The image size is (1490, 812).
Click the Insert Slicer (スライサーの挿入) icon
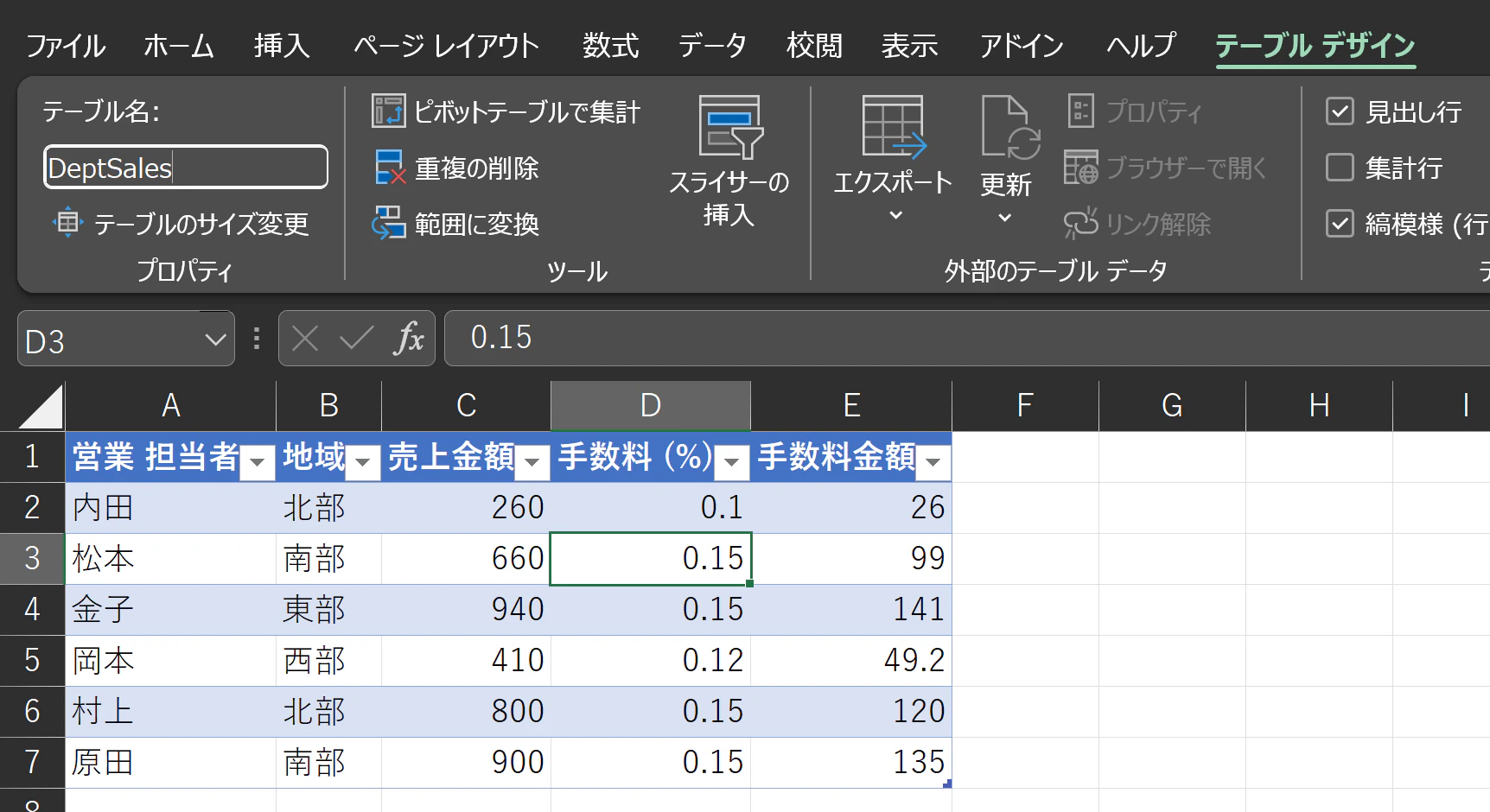tap(730, 127)
